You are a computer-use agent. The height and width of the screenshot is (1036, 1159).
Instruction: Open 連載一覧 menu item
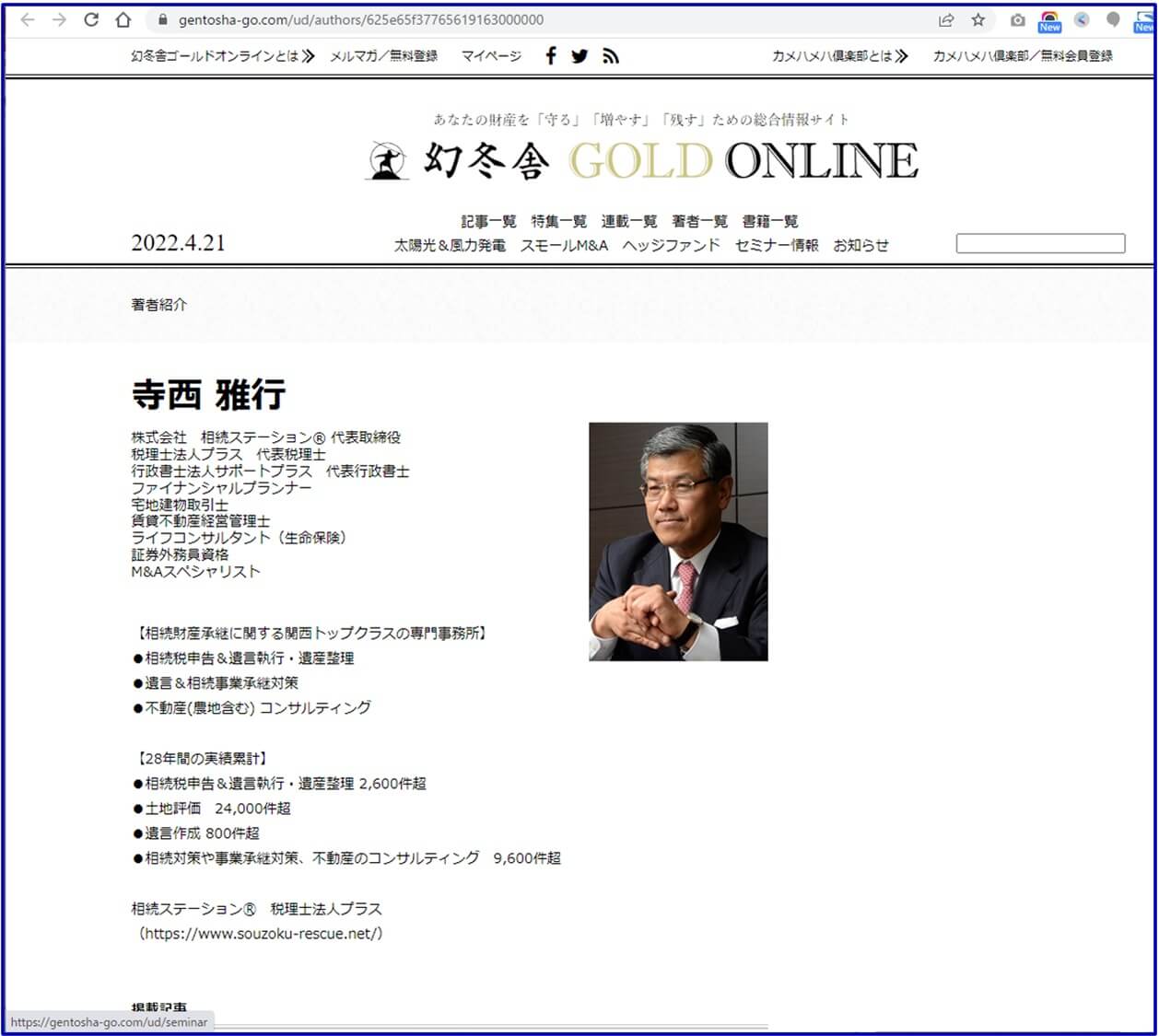pyautogui.click(x=629, y=221)
